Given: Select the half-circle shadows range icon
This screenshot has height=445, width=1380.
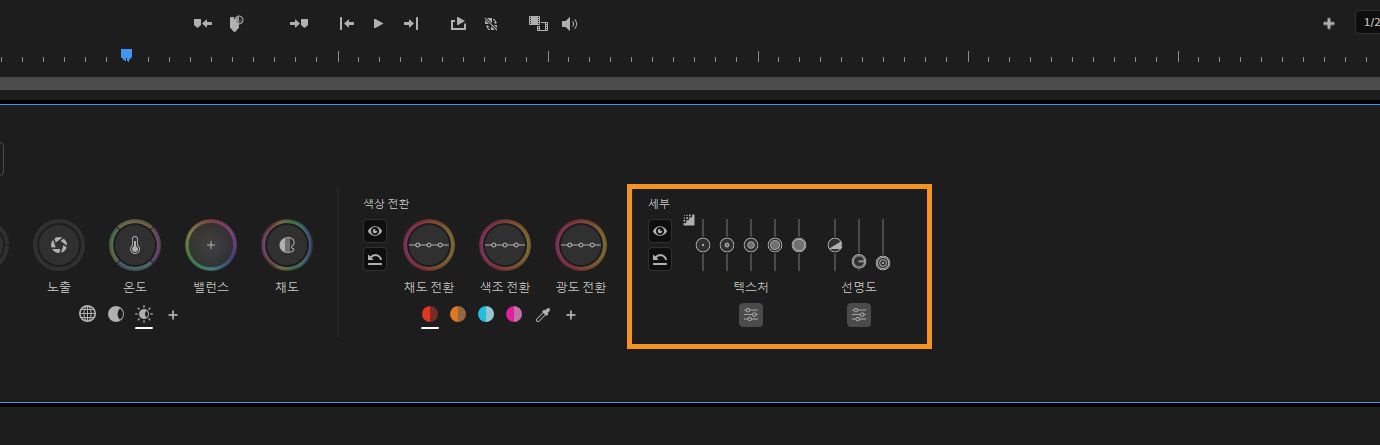Looking at the screenshot, I should click(x=116, y=314).
